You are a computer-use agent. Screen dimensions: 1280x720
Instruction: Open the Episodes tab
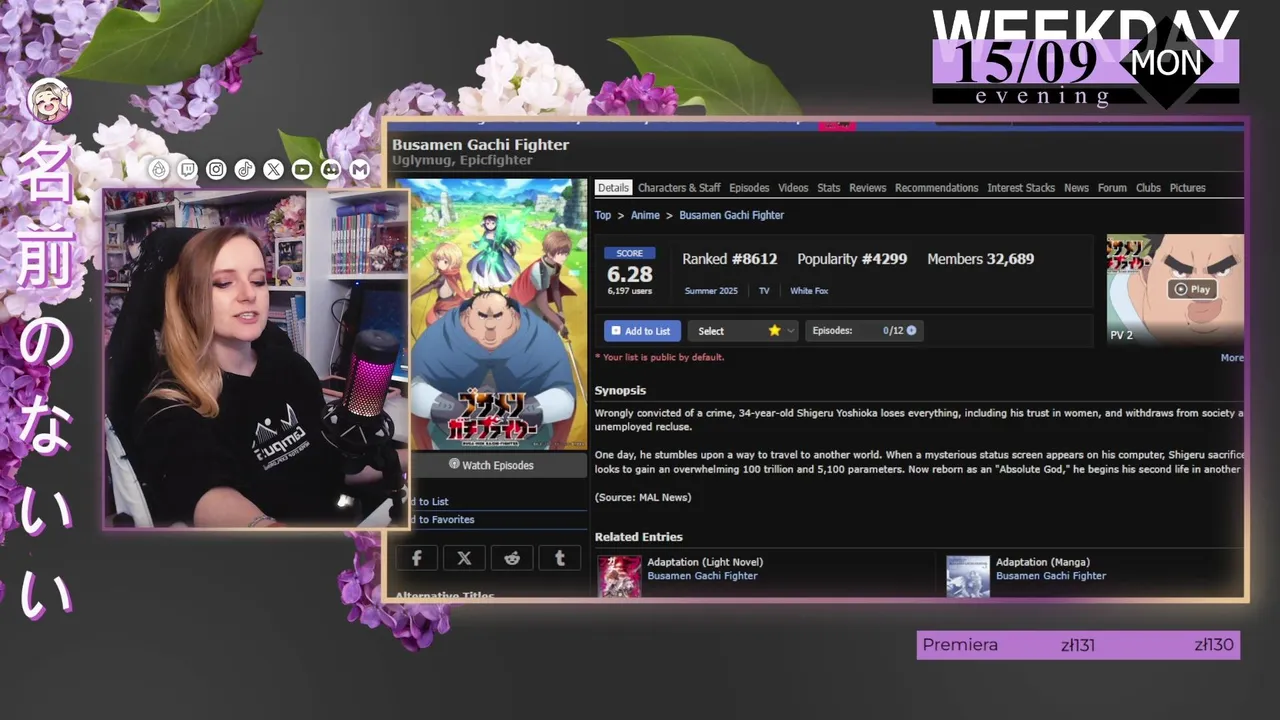coord(749,188)
